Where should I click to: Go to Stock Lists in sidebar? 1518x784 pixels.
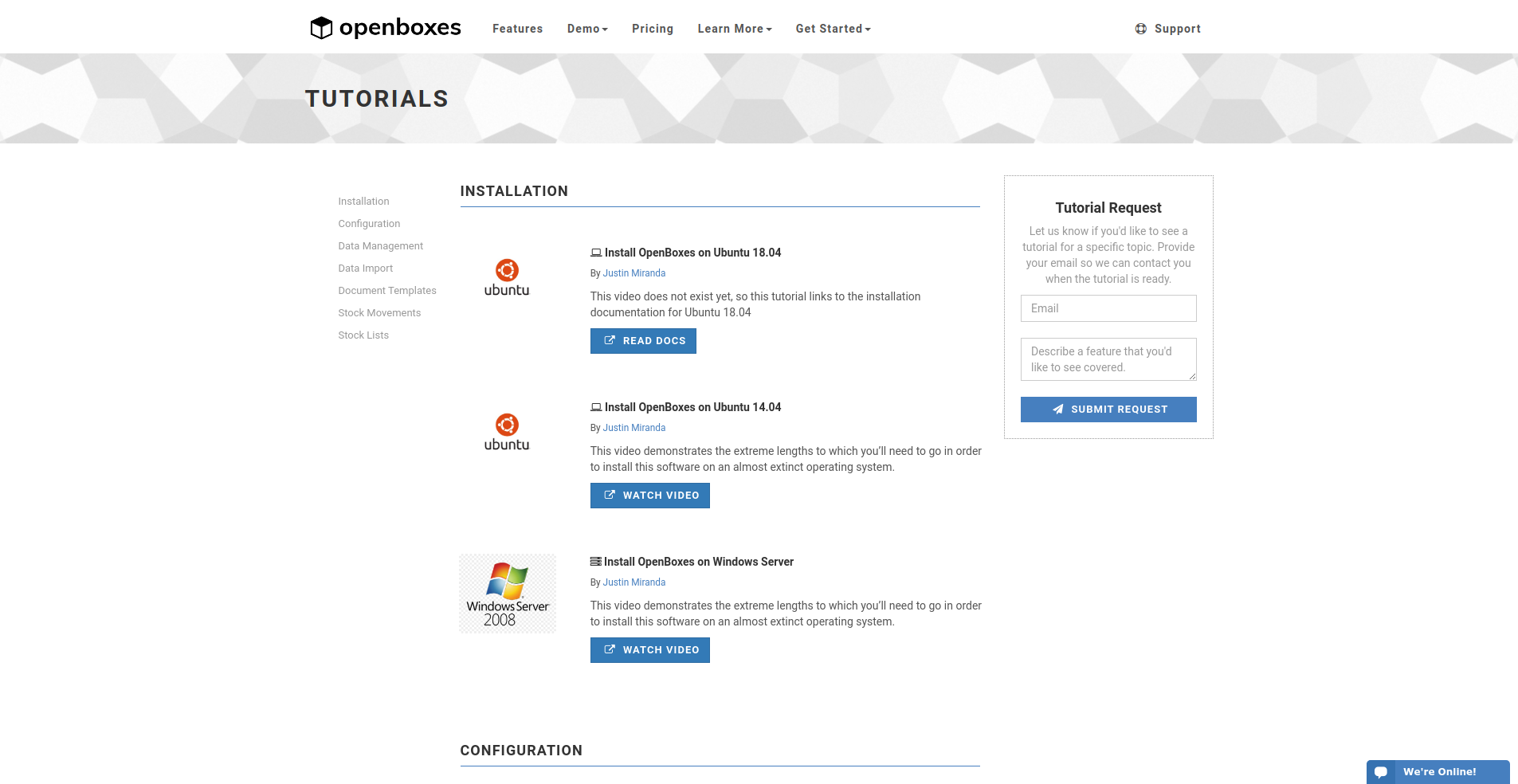click(x=363, y=335)
